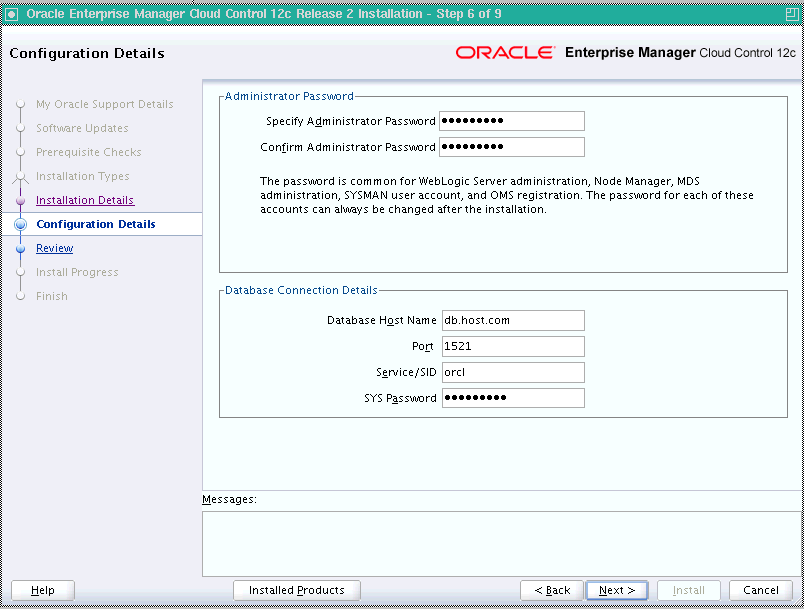Click the disabled Install button
The image size is (804, 609).
coord(689,590)
